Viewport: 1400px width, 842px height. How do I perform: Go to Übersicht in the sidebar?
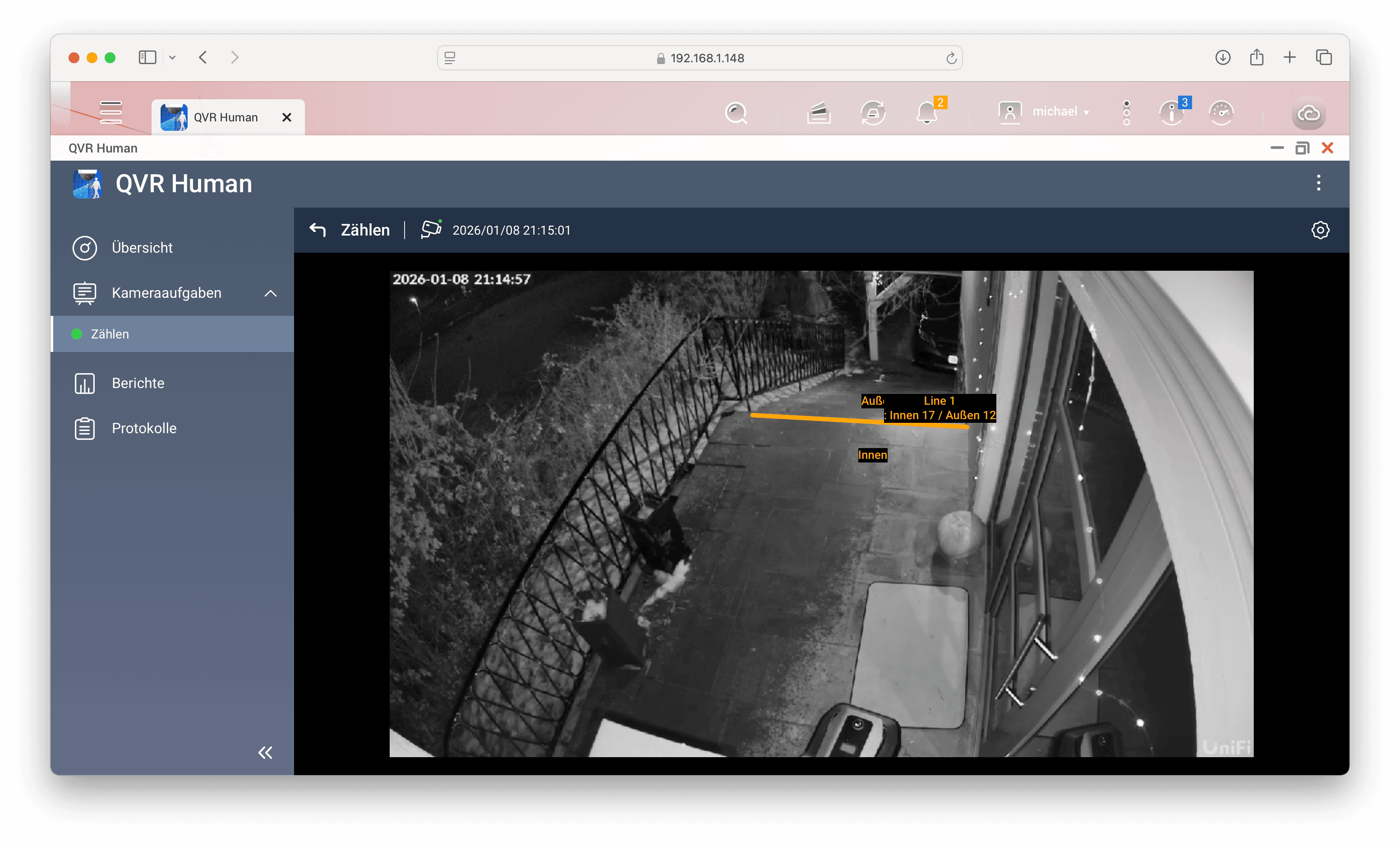point(142,248)
